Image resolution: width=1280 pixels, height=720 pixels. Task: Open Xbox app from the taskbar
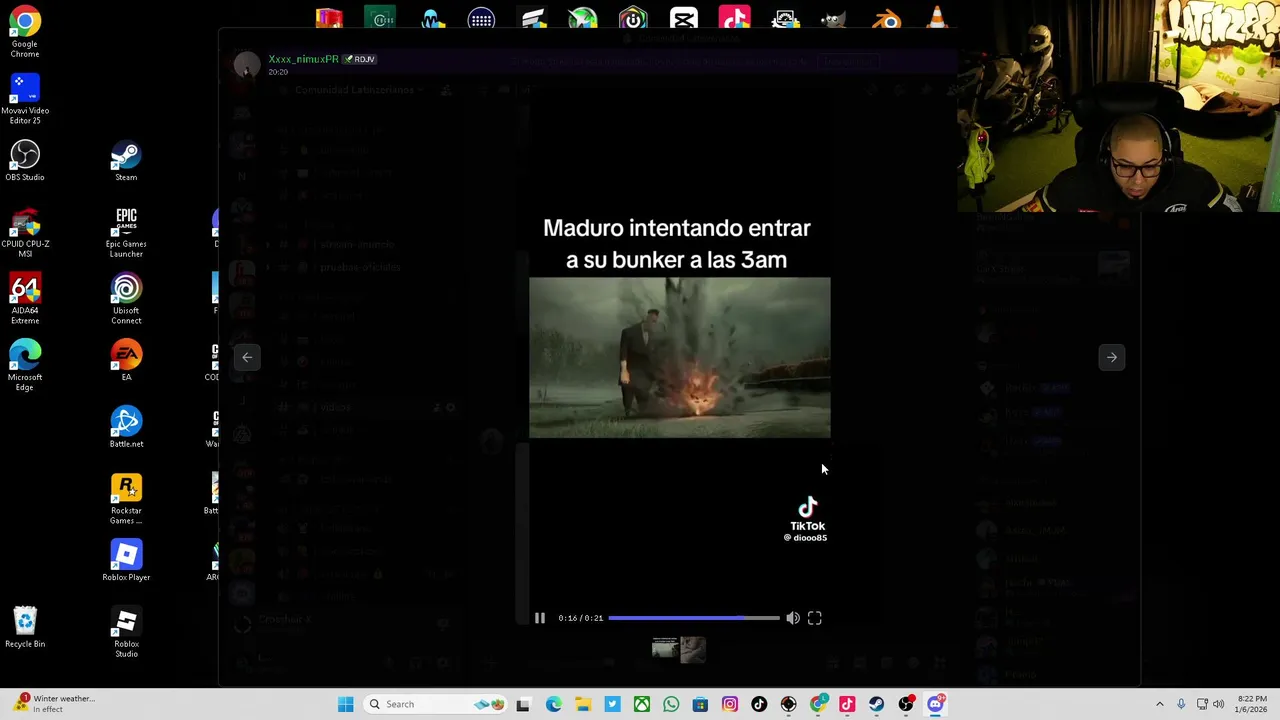(642, 704)
